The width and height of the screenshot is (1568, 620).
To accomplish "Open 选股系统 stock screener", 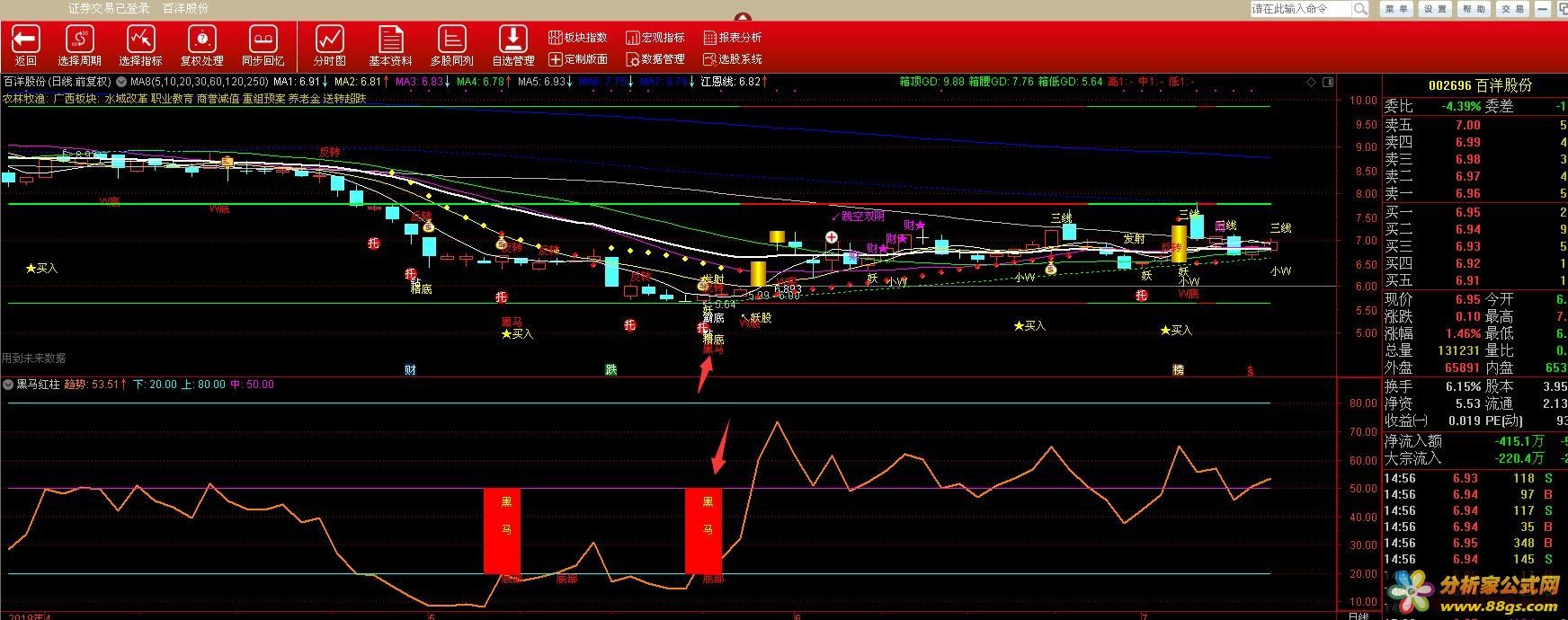I will pyautogui.click(x=733, y=59).
